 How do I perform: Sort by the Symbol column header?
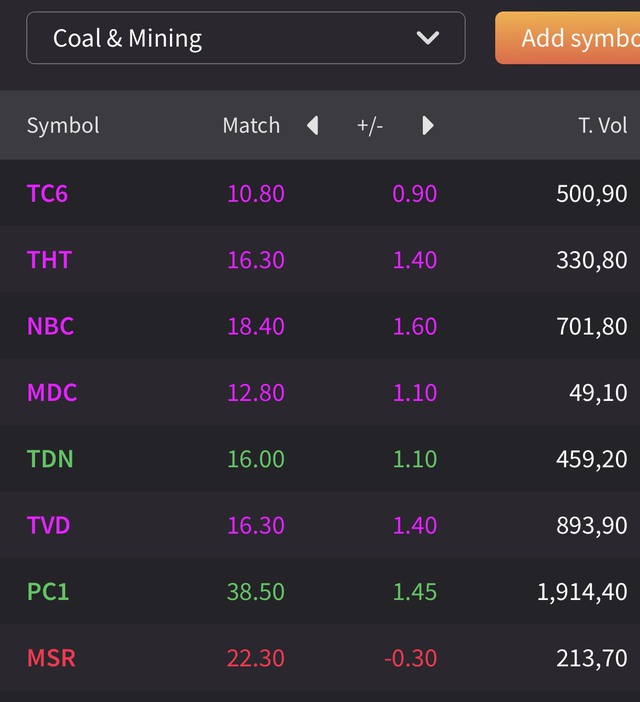[x=63, y=125]
